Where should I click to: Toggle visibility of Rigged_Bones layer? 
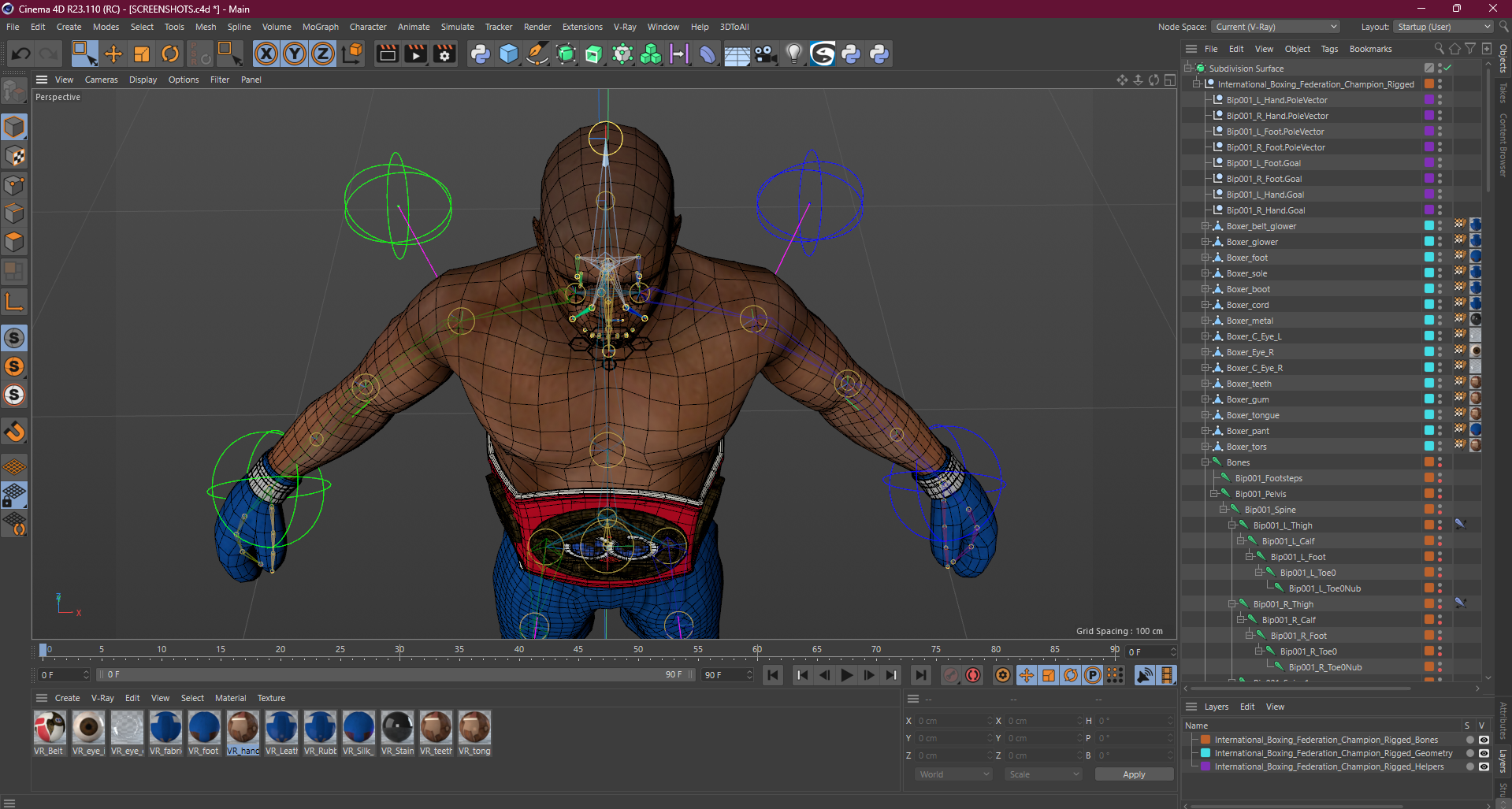coord(1484,740)
